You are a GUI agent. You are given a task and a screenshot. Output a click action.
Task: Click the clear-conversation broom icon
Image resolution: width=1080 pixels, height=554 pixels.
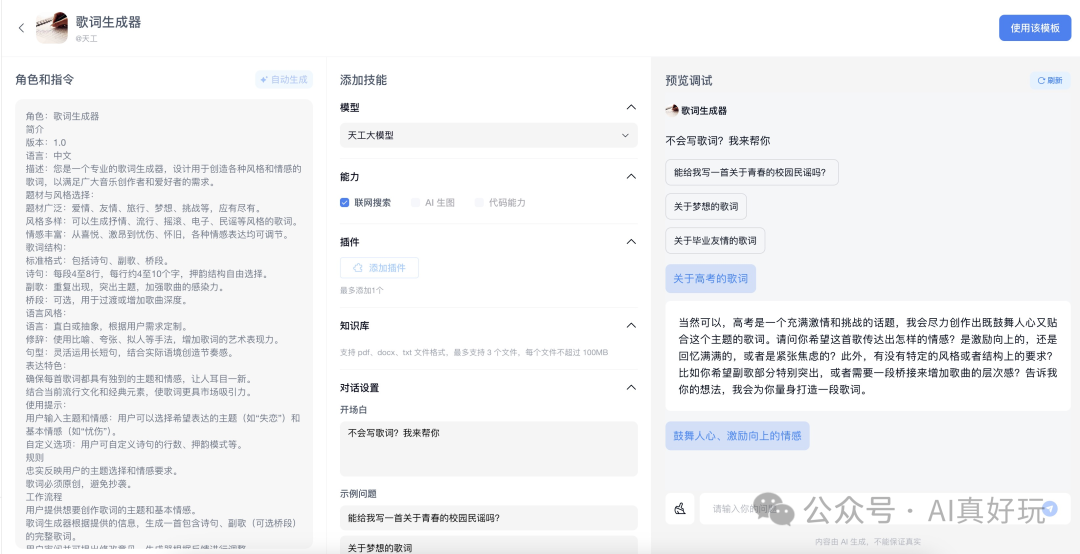pyautogui.click(x=680, y=509)
